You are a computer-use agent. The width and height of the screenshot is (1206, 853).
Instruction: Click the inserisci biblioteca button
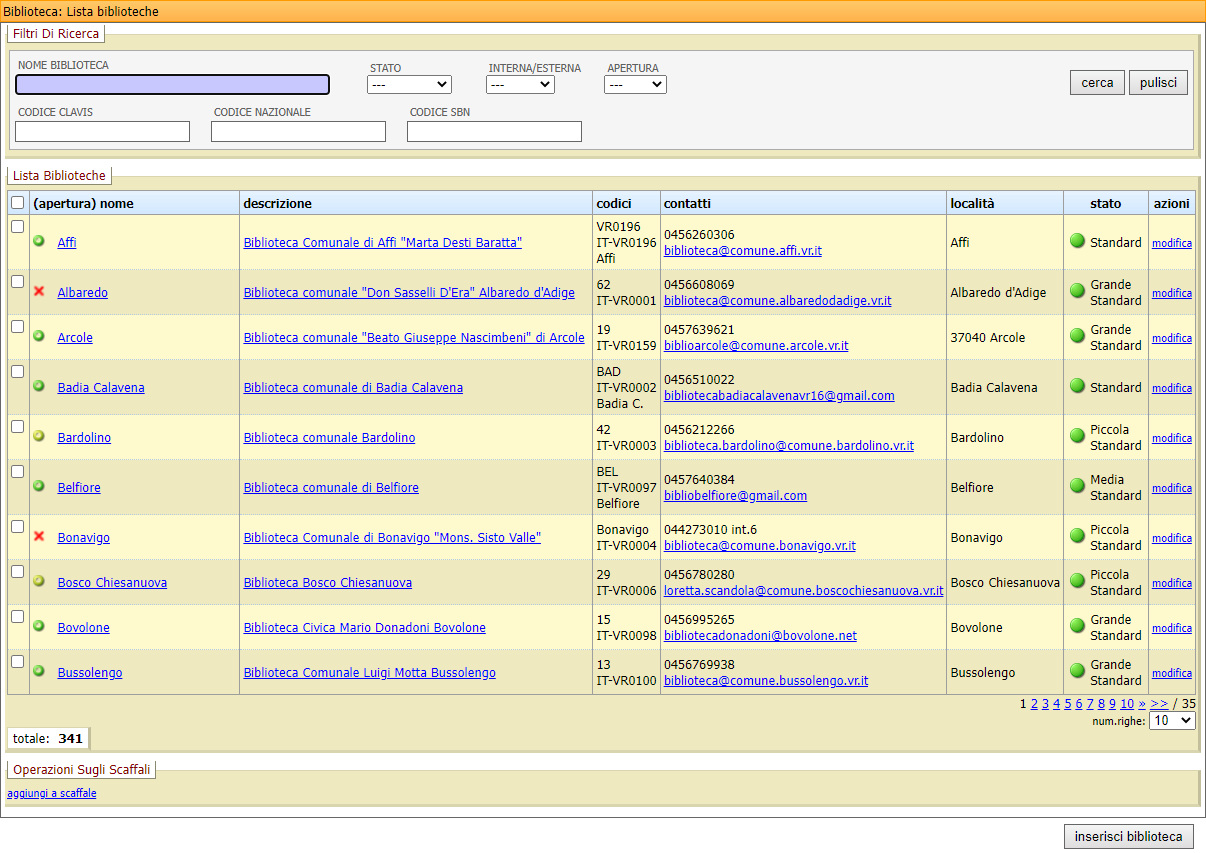click(1128, 836)
